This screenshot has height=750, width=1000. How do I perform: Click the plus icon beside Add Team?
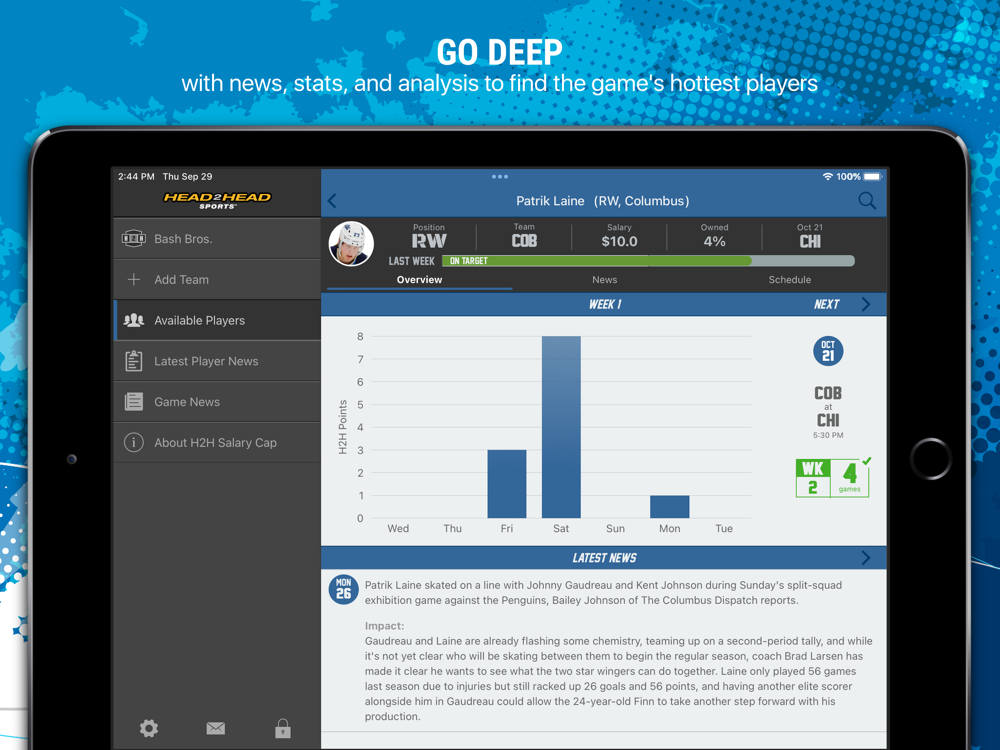133,279
